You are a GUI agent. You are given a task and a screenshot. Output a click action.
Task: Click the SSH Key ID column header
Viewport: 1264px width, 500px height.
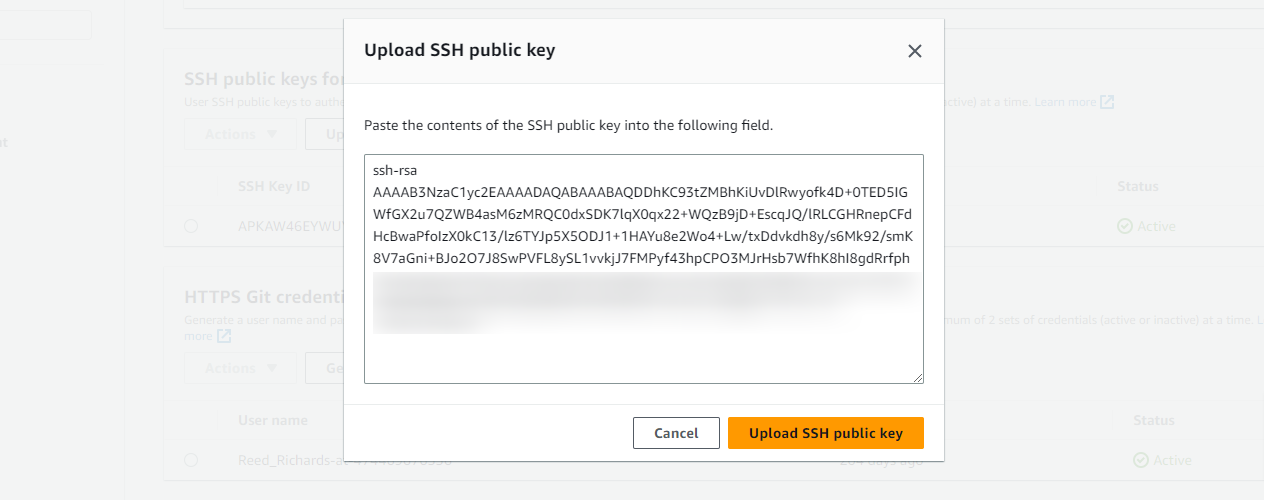tap(274, 186)
